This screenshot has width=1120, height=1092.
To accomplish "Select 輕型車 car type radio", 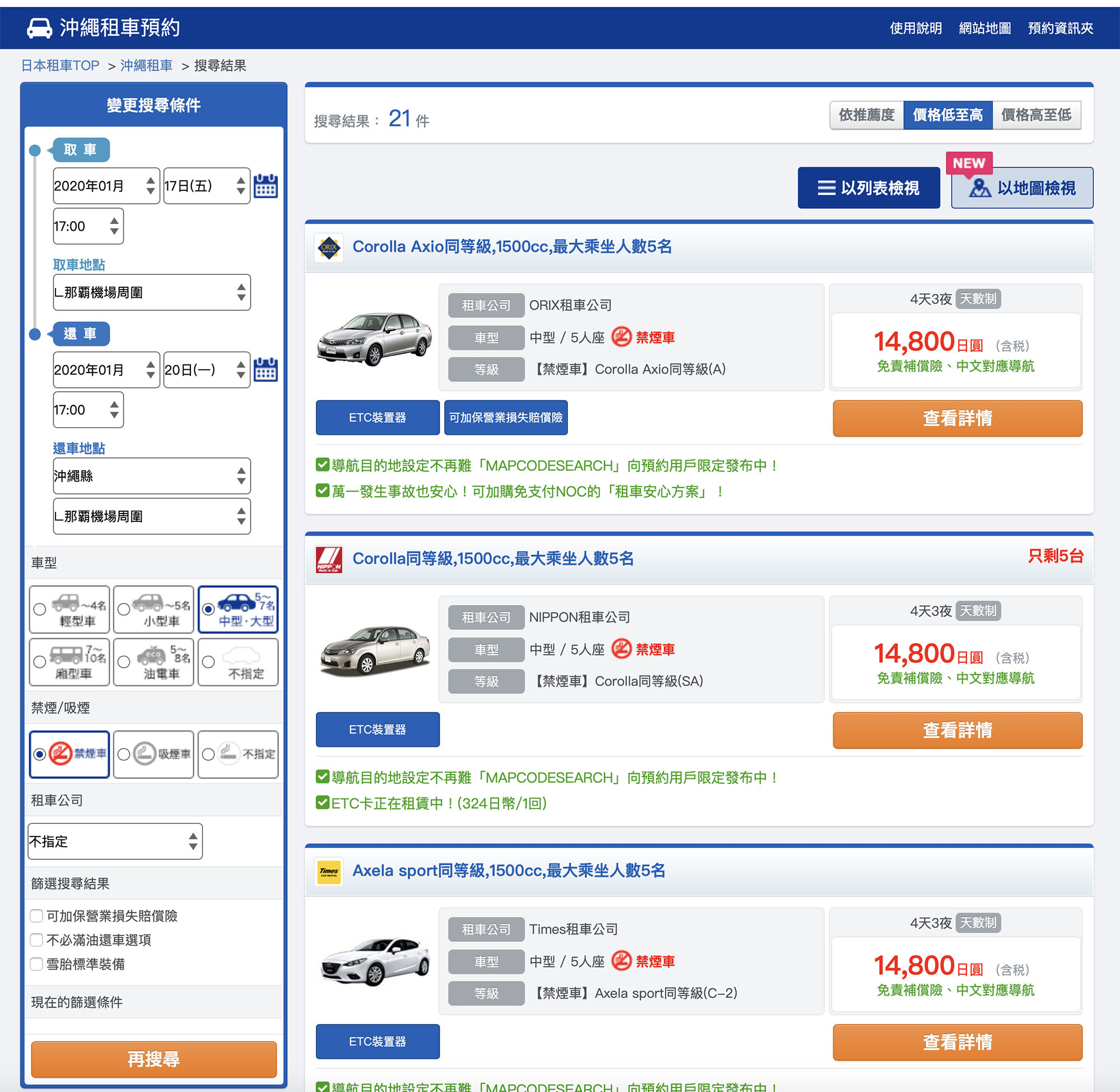I will (40, 609).
